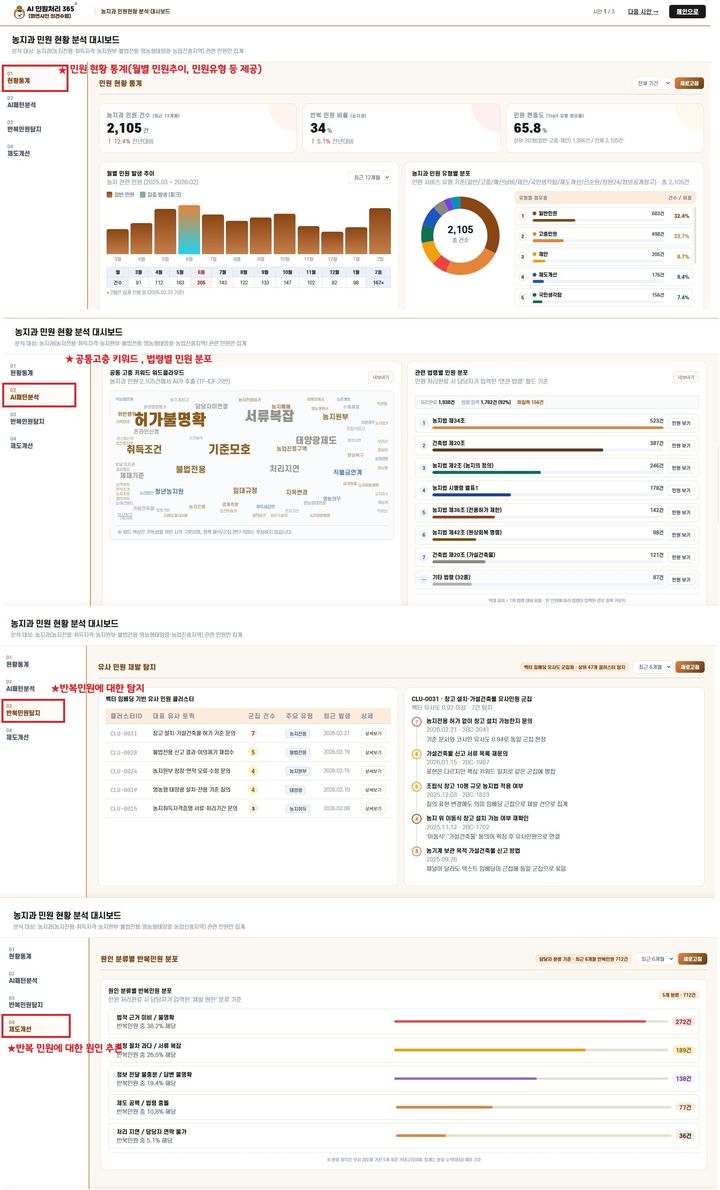Click the 반복 민원 비율 34% card
Image resolution: width=720 pixels, height=1190 pixels.
click(401, 128)
